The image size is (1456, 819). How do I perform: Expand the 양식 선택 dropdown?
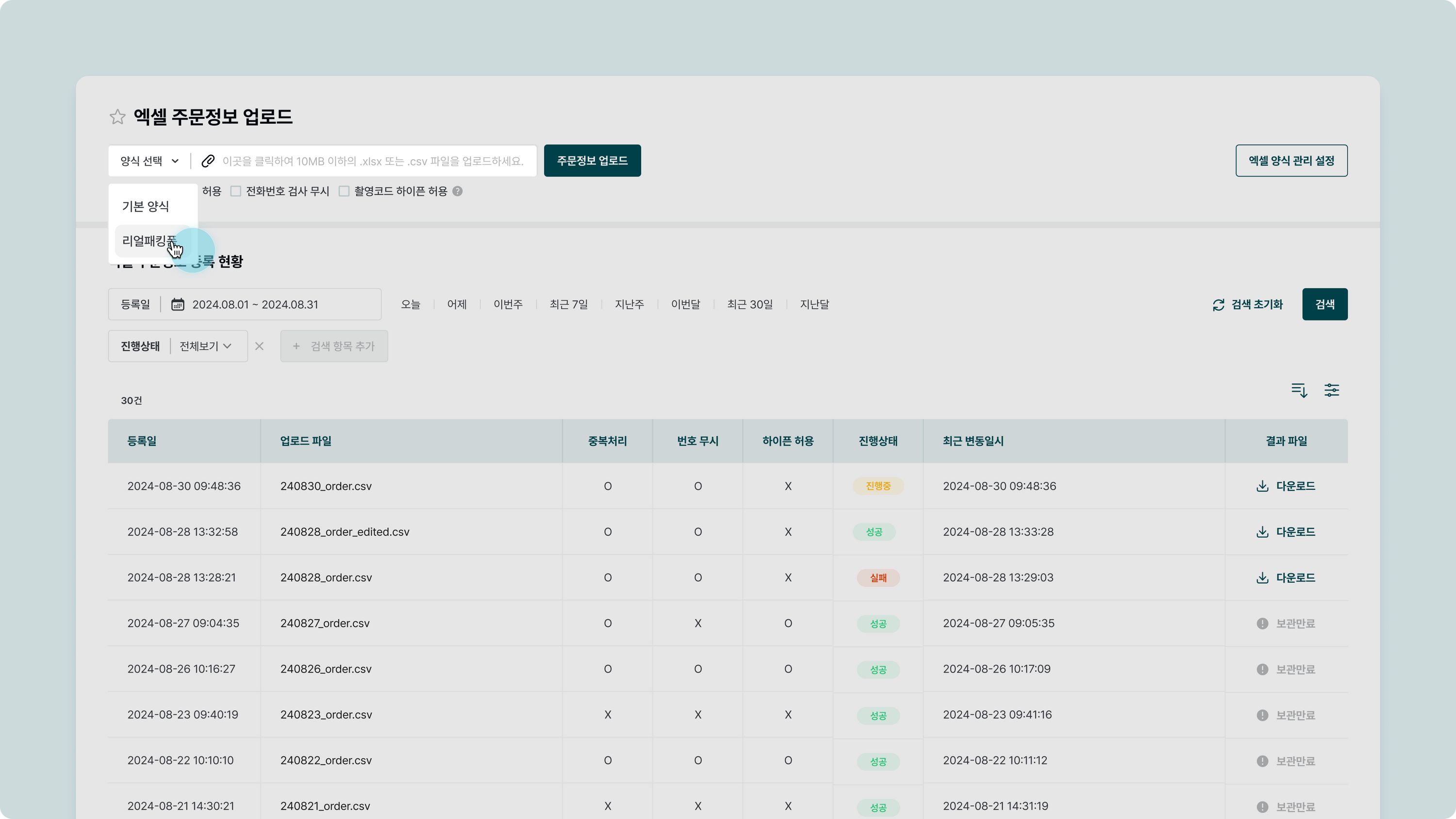149,161
